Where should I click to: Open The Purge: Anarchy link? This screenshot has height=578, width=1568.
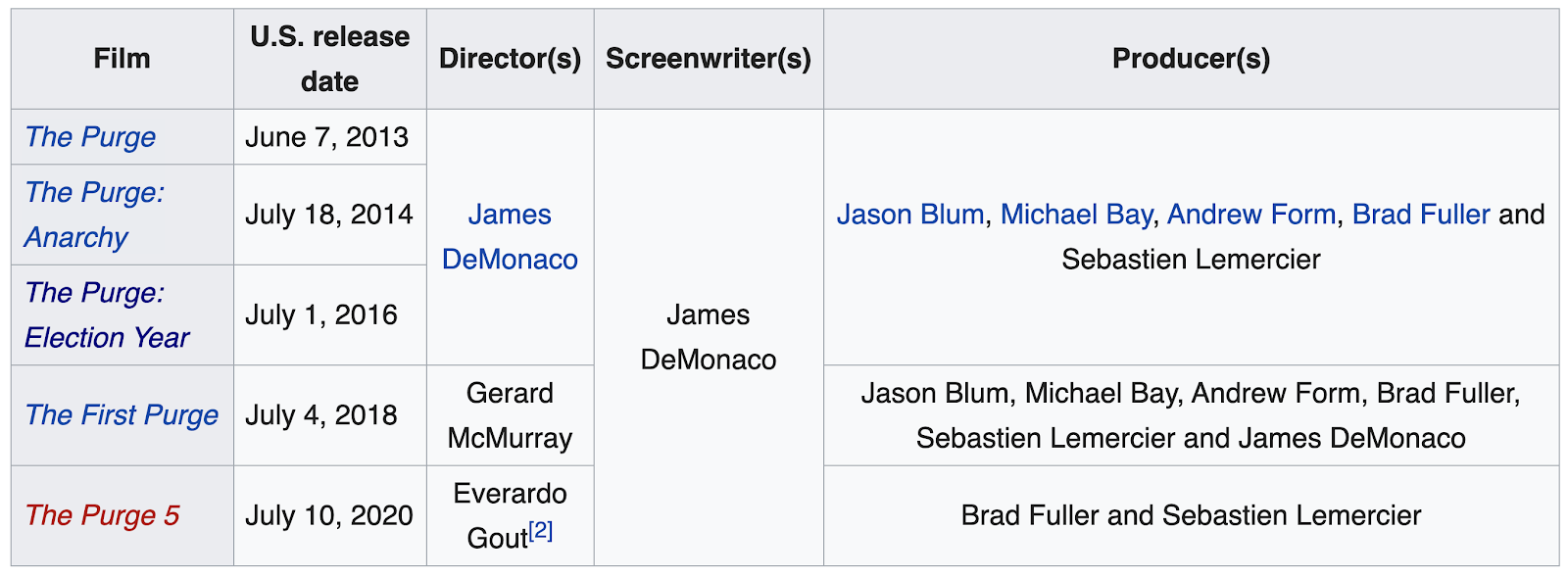tap(94, 215)
